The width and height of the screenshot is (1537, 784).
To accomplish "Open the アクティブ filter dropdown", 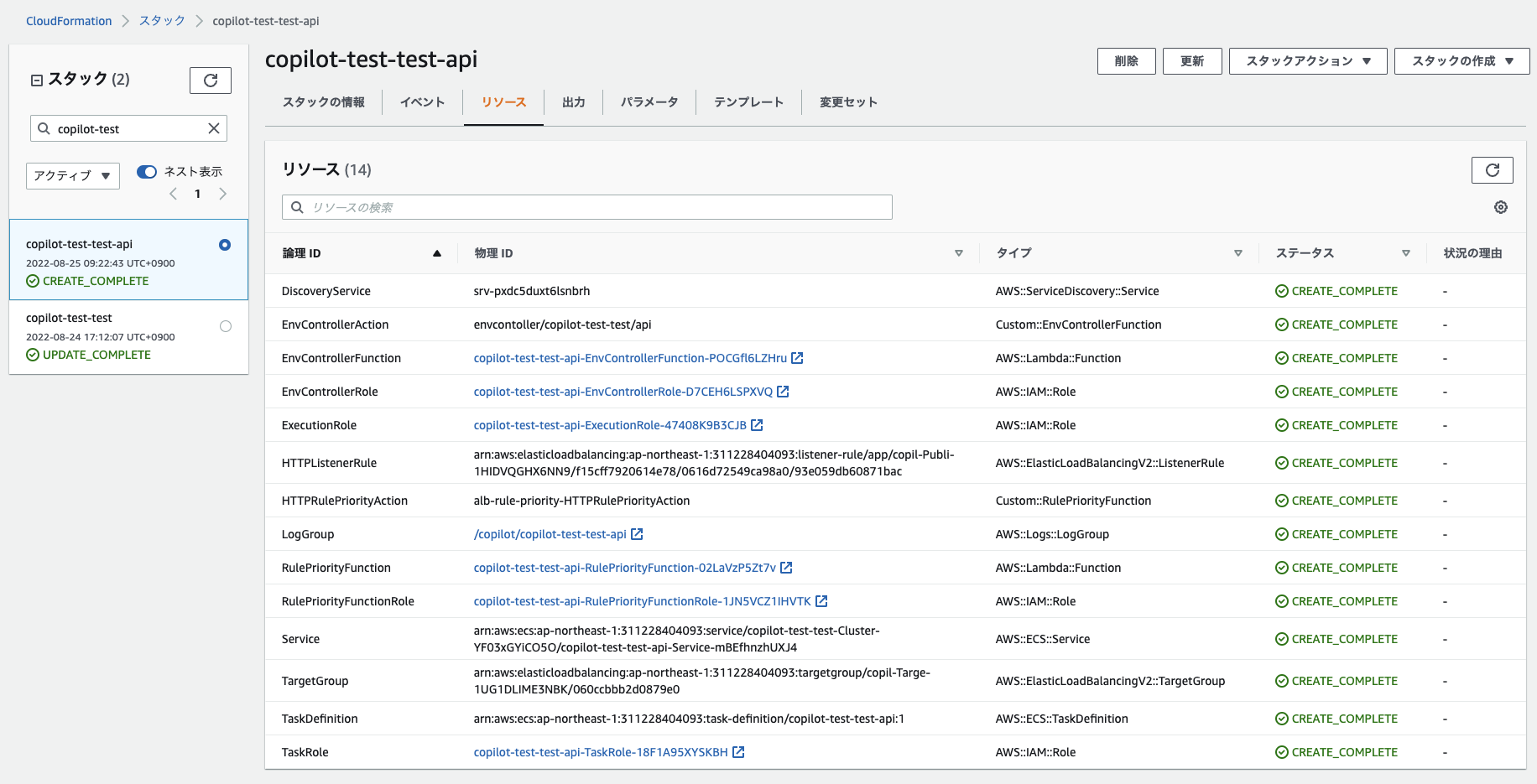I will 73,176.
